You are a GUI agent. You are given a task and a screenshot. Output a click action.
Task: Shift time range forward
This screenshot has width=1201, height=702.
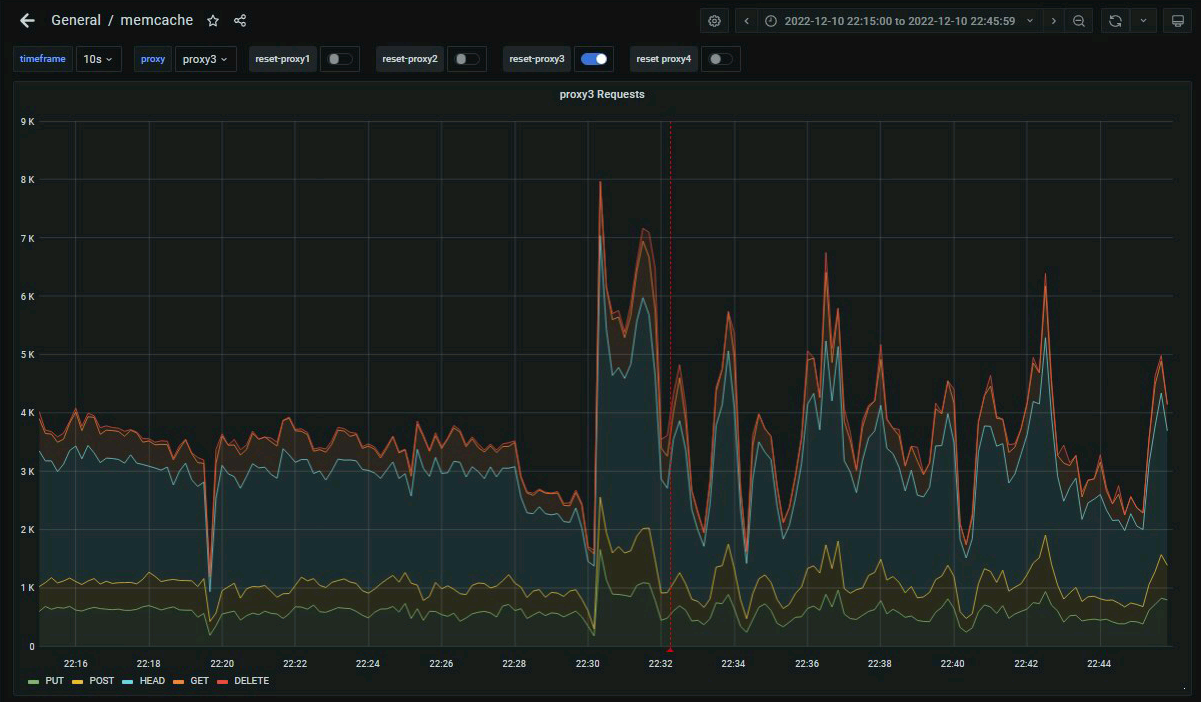(x=1053, y=21)
